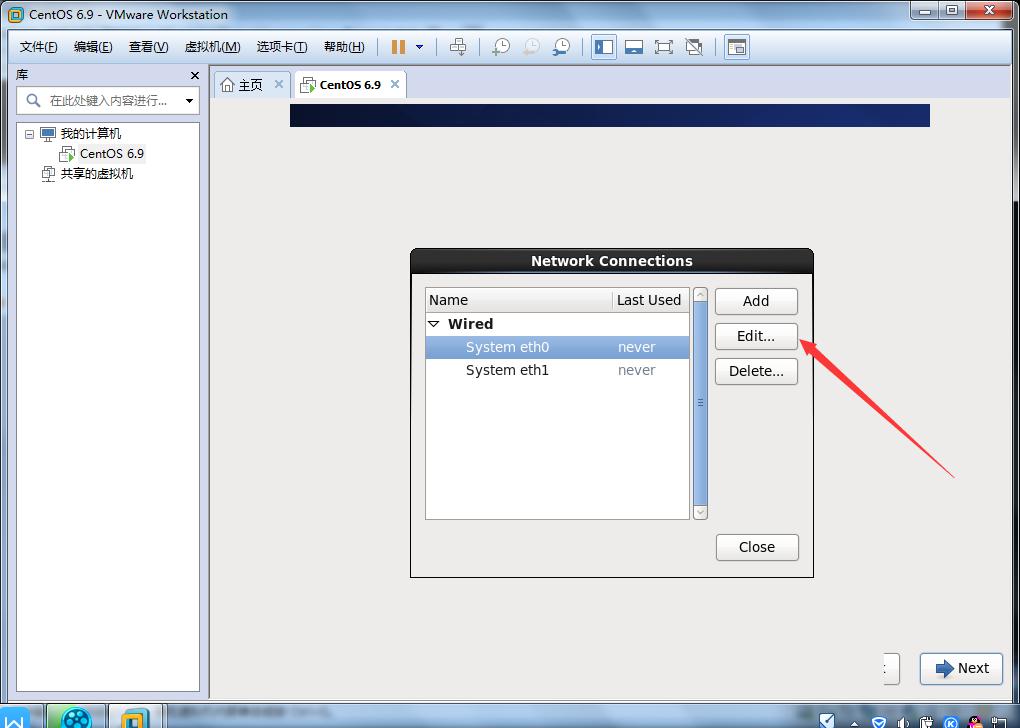
Task: Click the blue circled K tray icon
Action: click(x=951, y=721)
